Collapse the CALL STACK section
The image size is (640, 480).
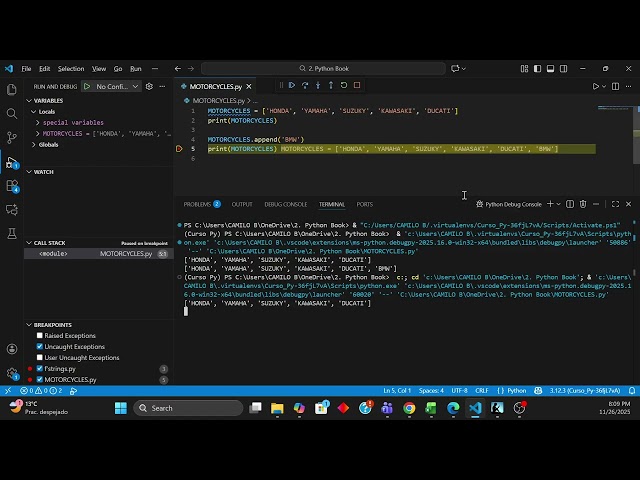pyautogui.click(x=29, y=243)
